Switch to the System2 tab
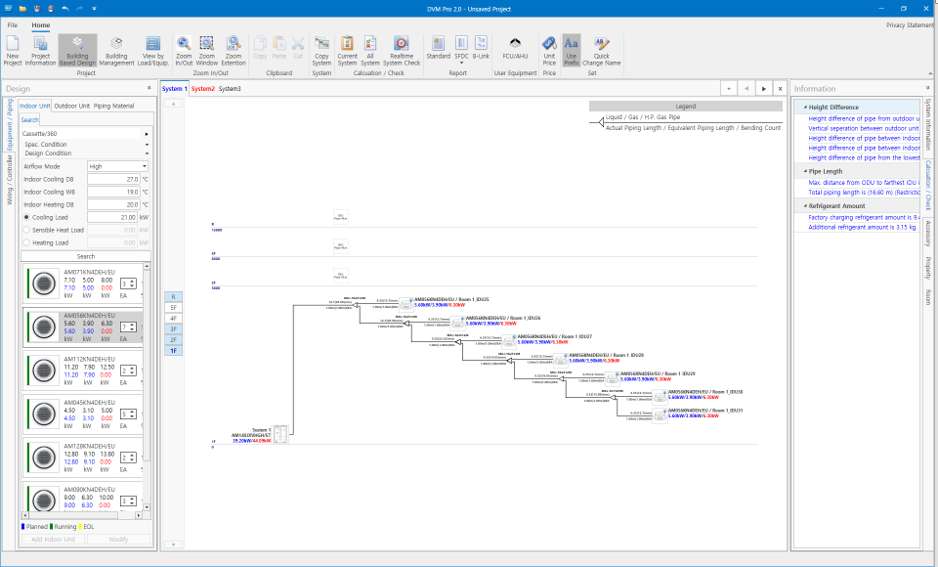 [x=203, y=89]
